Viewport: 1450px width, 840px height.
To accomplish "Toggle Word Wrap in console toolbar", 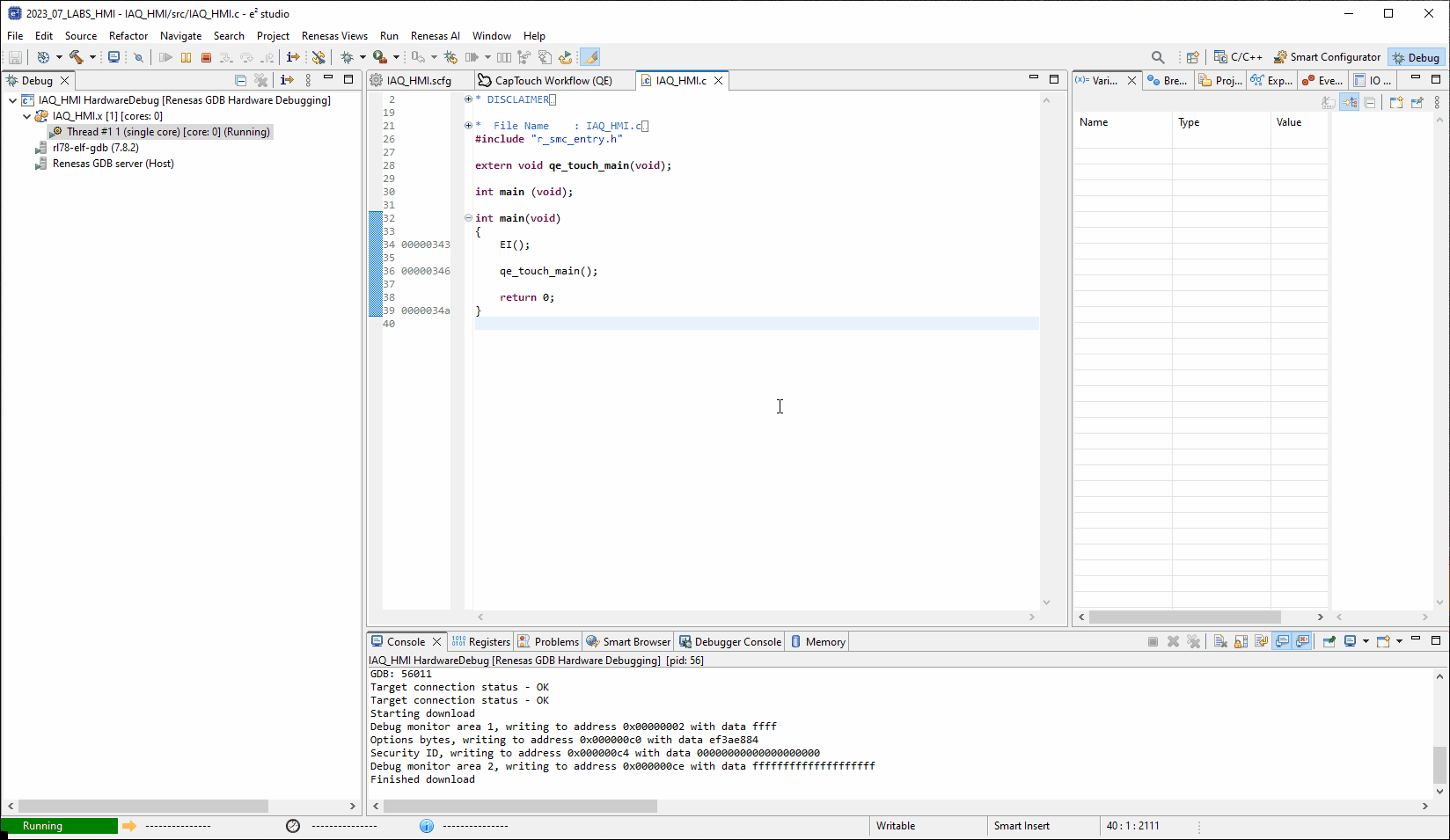I will click(1261, 641).
